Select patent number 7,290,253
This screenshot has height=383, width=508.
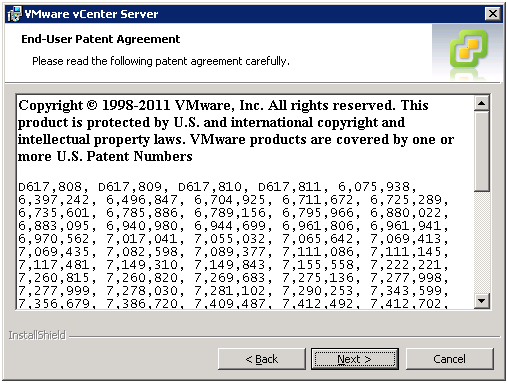[x=318, y=291]
